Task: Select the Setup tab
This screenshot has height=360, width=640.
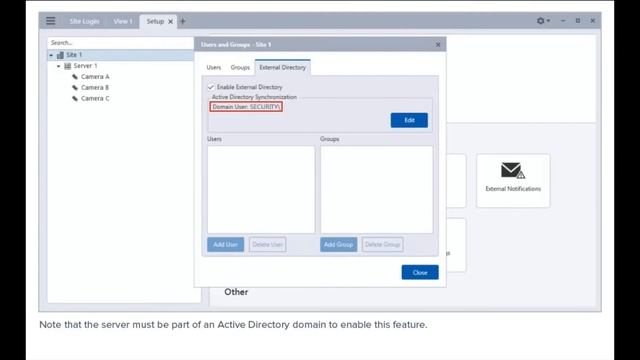Action: (x=155, y=21)
